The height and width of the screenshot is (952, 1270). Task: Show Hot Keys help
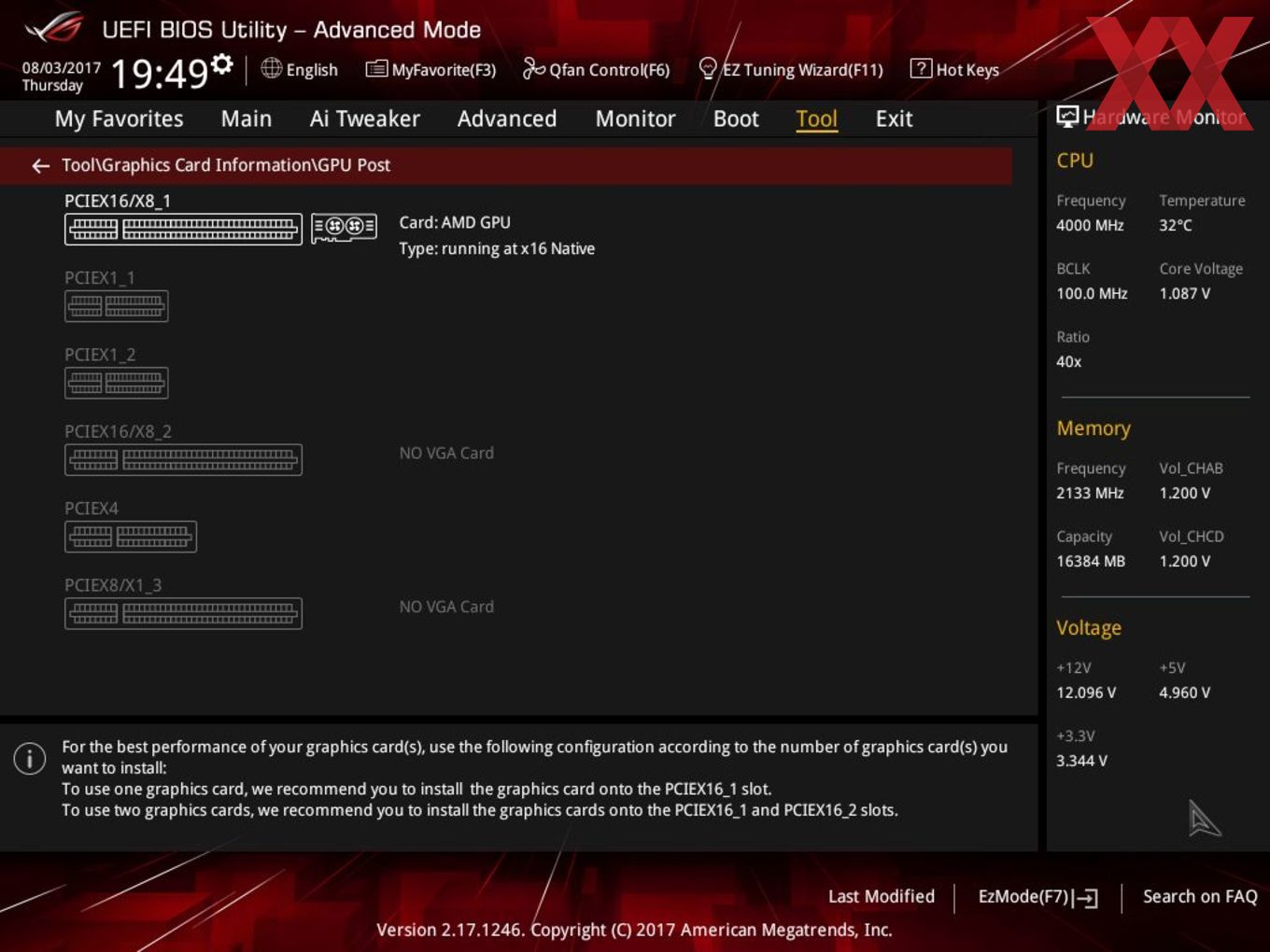click(x=954, y=69)
